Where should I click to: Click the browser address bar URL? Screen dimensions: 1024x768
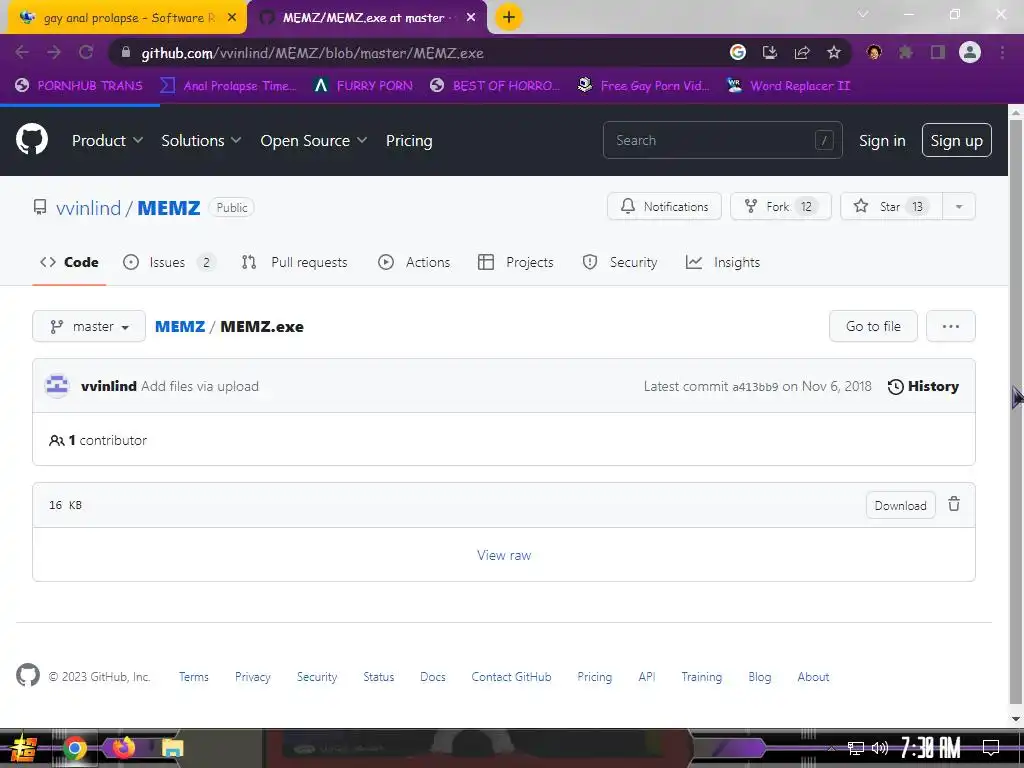(x=312, y=53)
